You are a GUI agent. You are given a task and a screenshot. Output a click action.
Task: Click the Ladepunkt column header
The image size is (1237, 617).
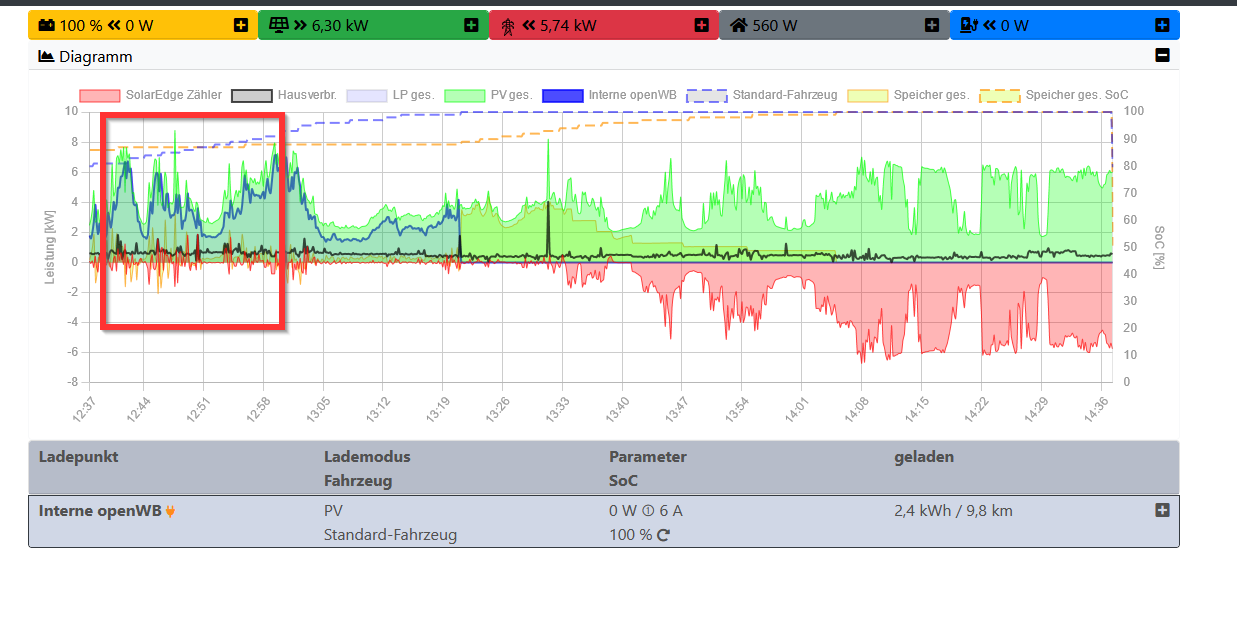click(x=78, y=457)
